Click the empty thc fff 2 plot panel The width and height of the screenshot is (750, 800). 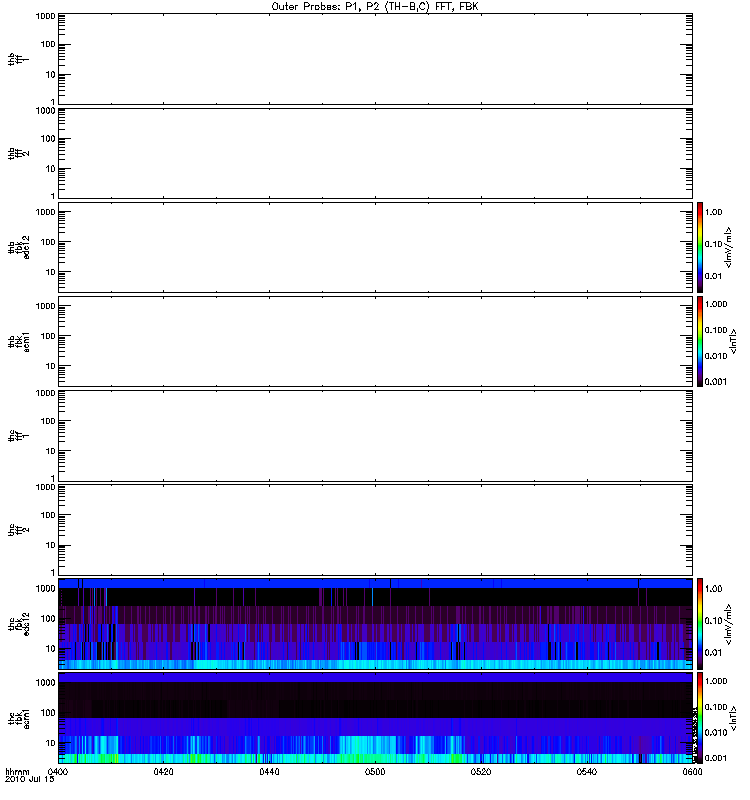[376, 530]
